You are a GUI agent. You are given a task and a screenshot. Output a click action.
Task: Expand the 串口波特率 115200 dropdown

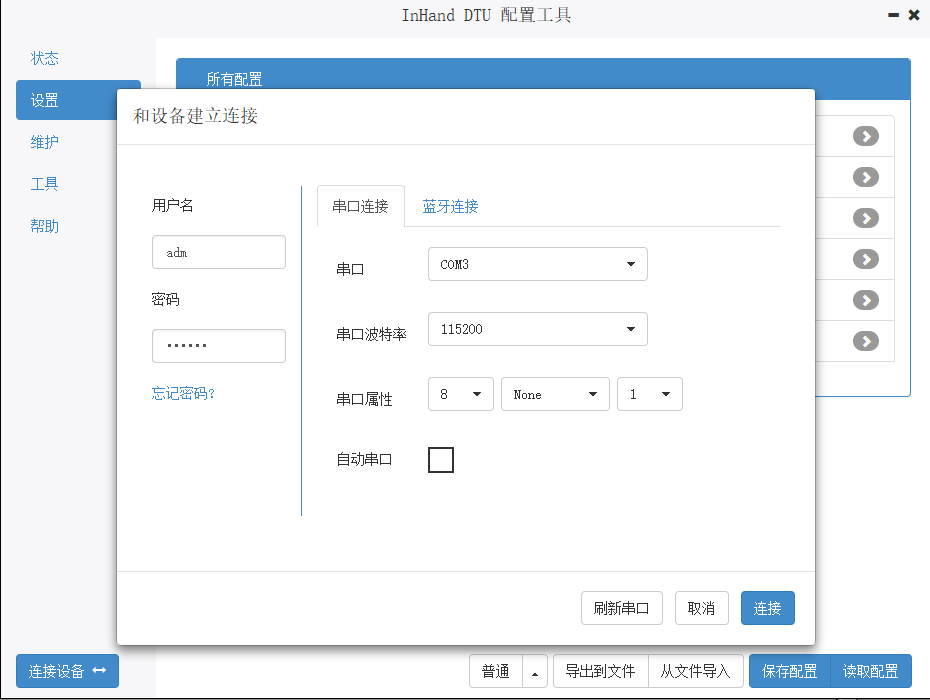click(x=537, y=329)
